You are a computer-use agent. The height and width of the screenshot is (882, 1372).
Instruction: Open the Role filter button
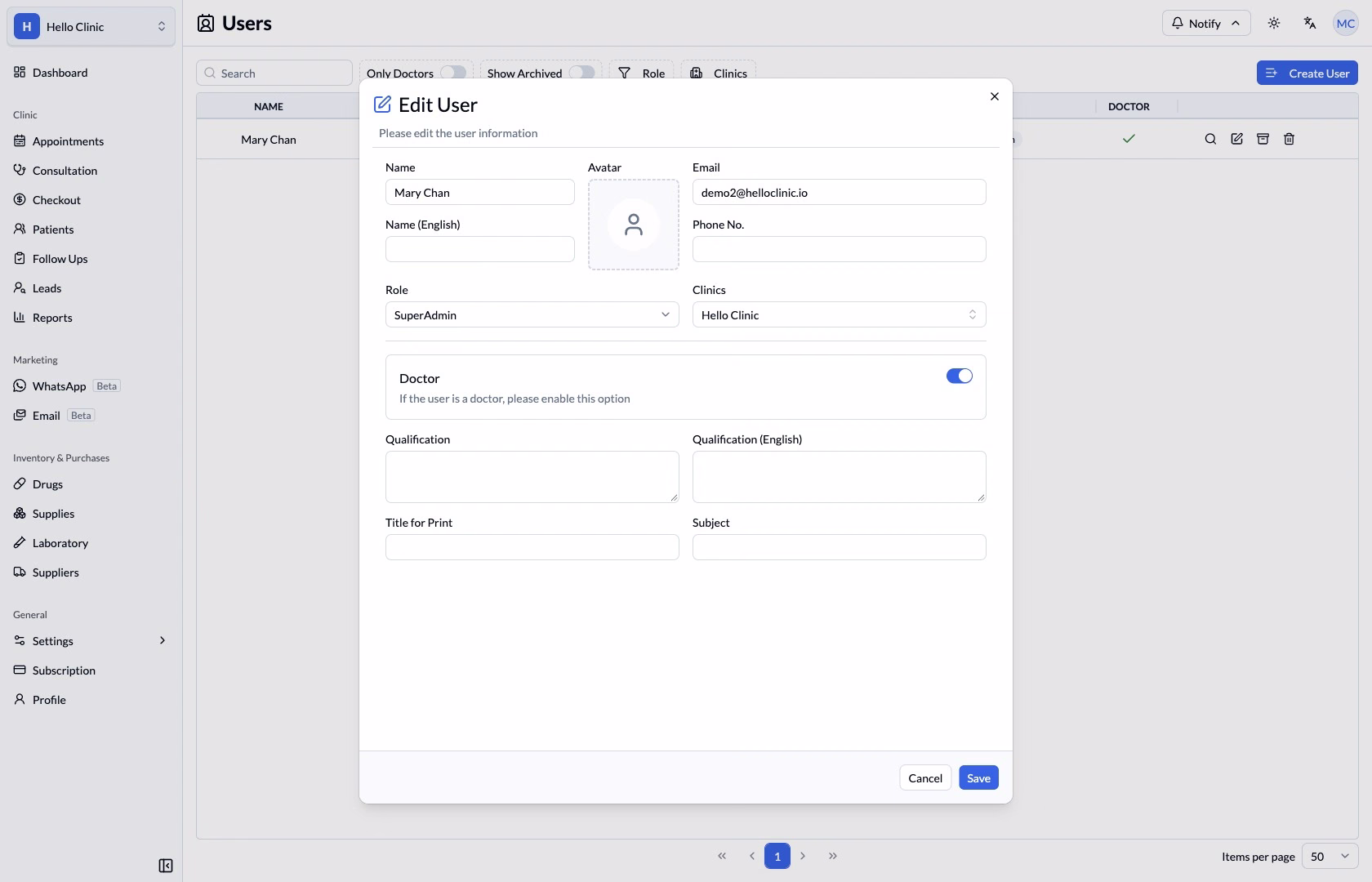point(641,73)
